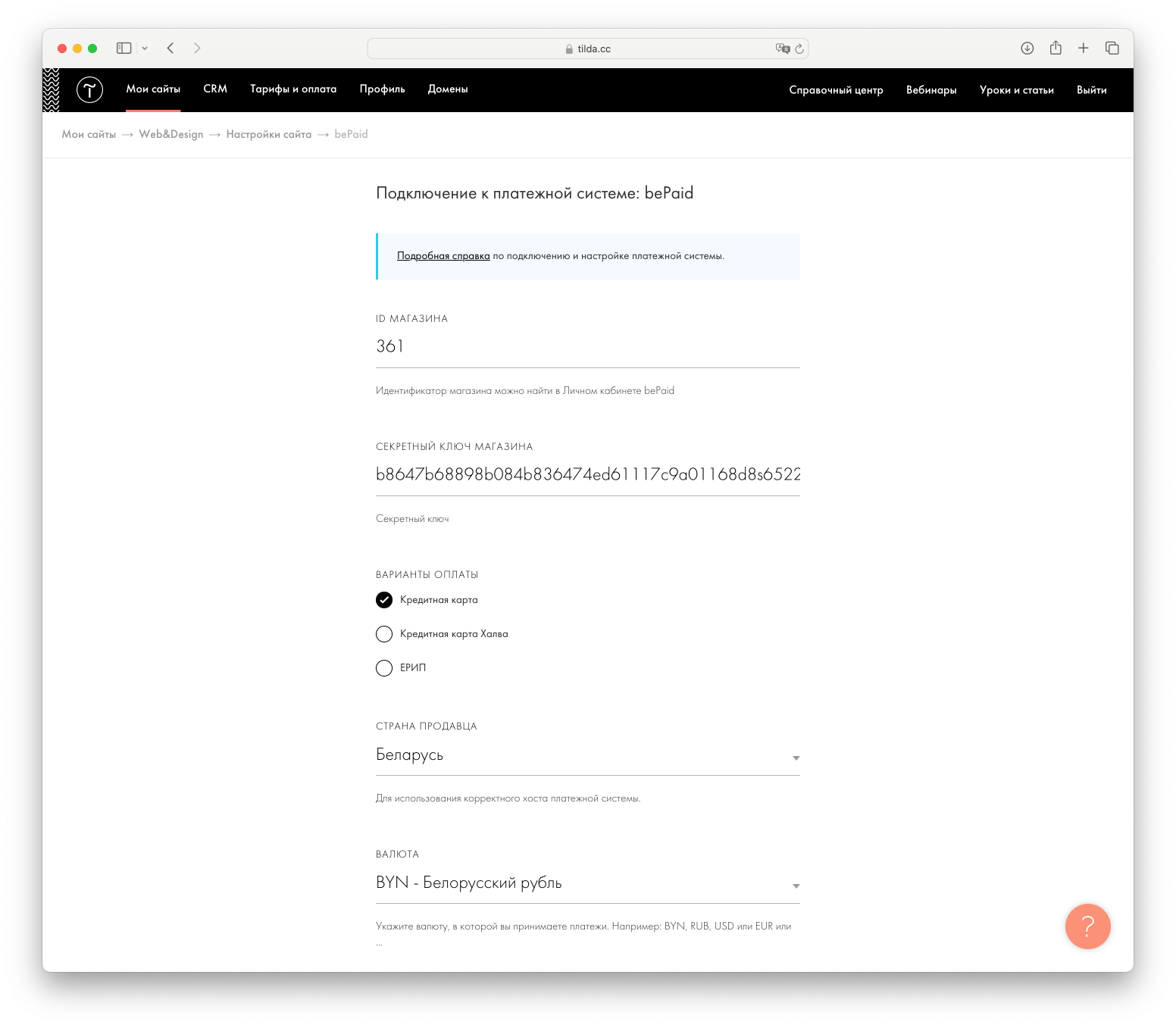Click Выйти to log out
1176x1028 pixels.
(1091, 89)
